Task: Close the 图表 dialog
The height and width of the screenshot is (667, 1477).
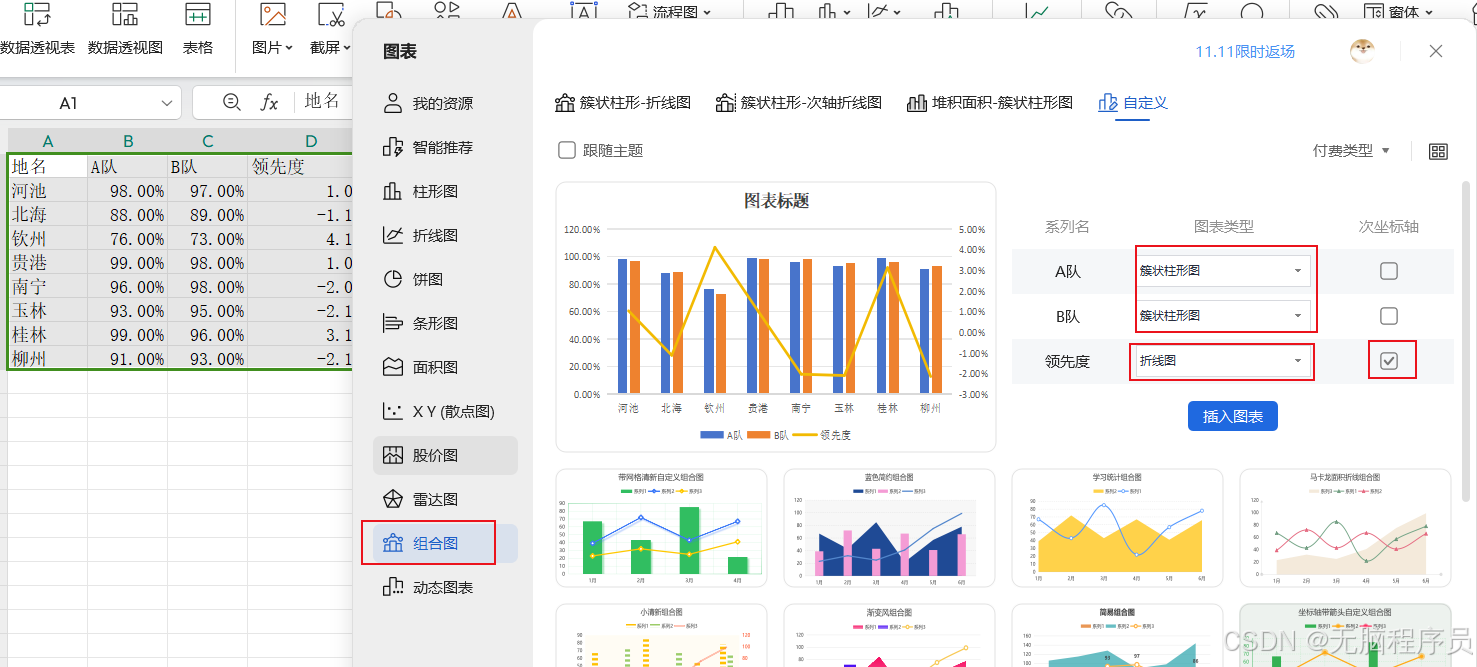Action: pyautogui.click(x=1436, y=51)
